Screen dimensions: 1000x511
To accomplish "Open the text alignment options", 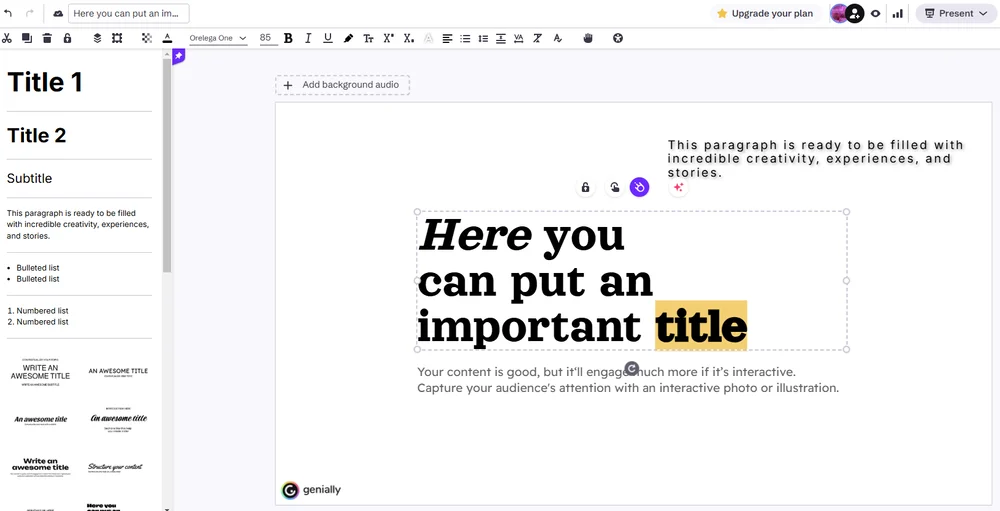I will (x=447, y=38).
